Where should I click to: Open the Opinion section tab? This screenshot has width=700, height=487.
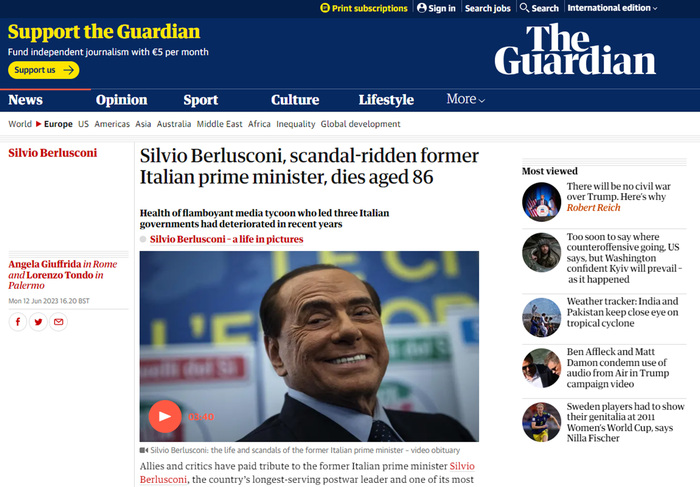click(121, 100)
